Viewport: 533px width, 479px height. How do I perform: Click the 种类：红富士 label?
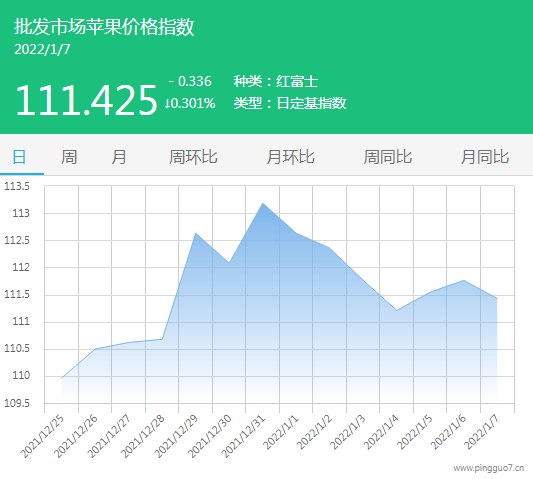pyautogui.click(x=276, y=82)
